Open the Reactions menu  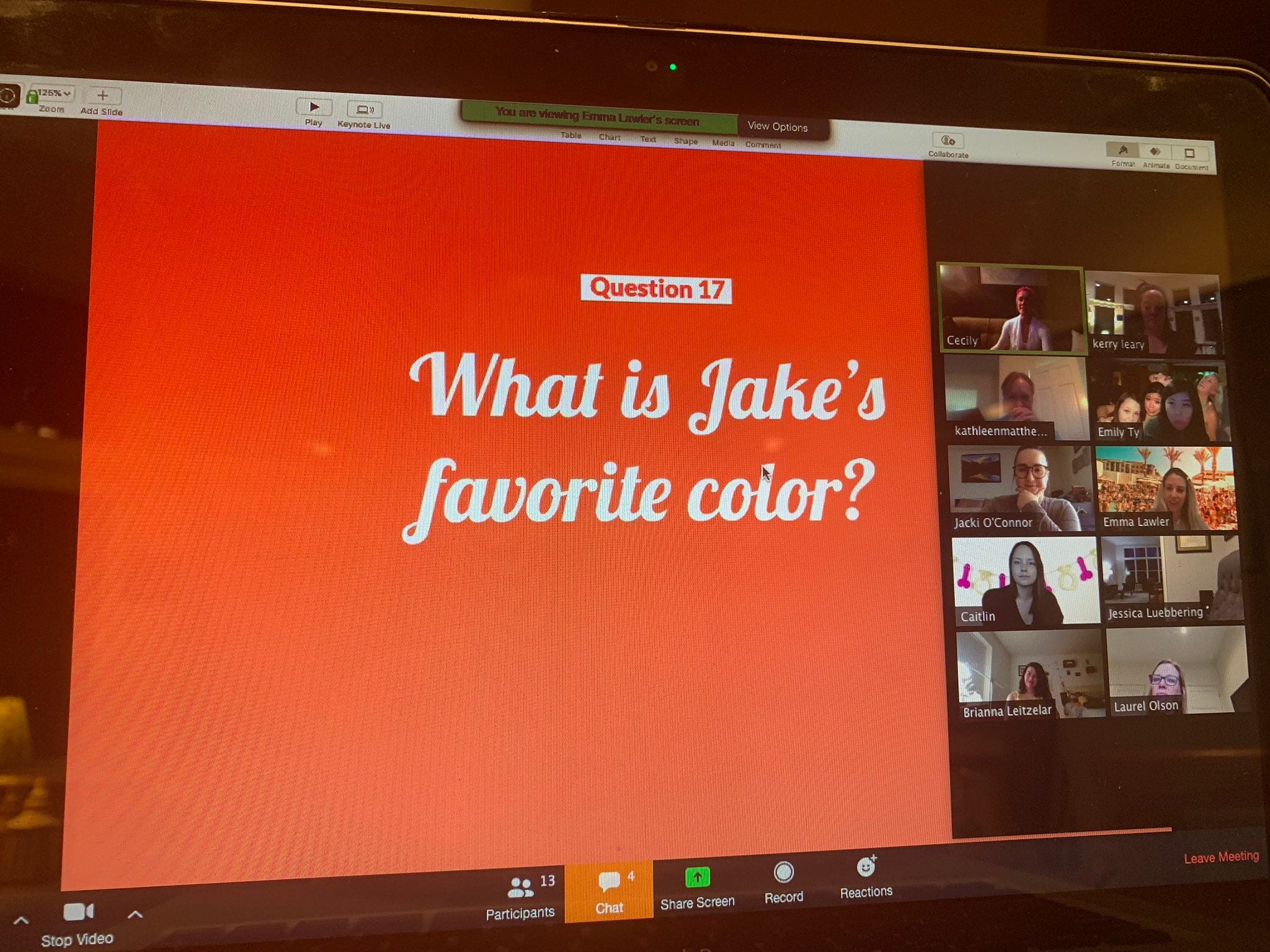(x=866, y=876)
